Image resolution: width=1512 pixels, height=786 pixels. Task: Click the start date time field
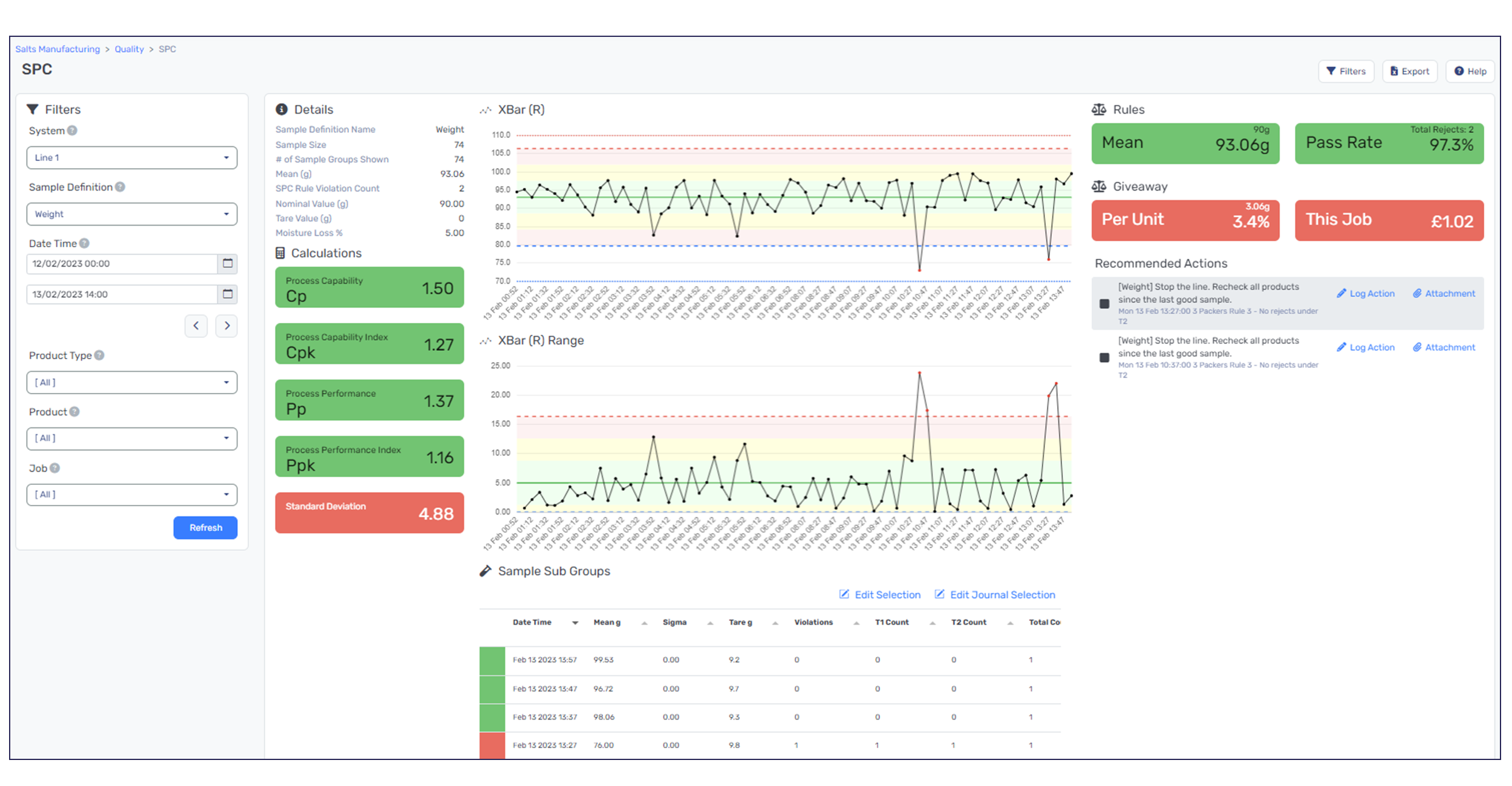click(121, 264)
